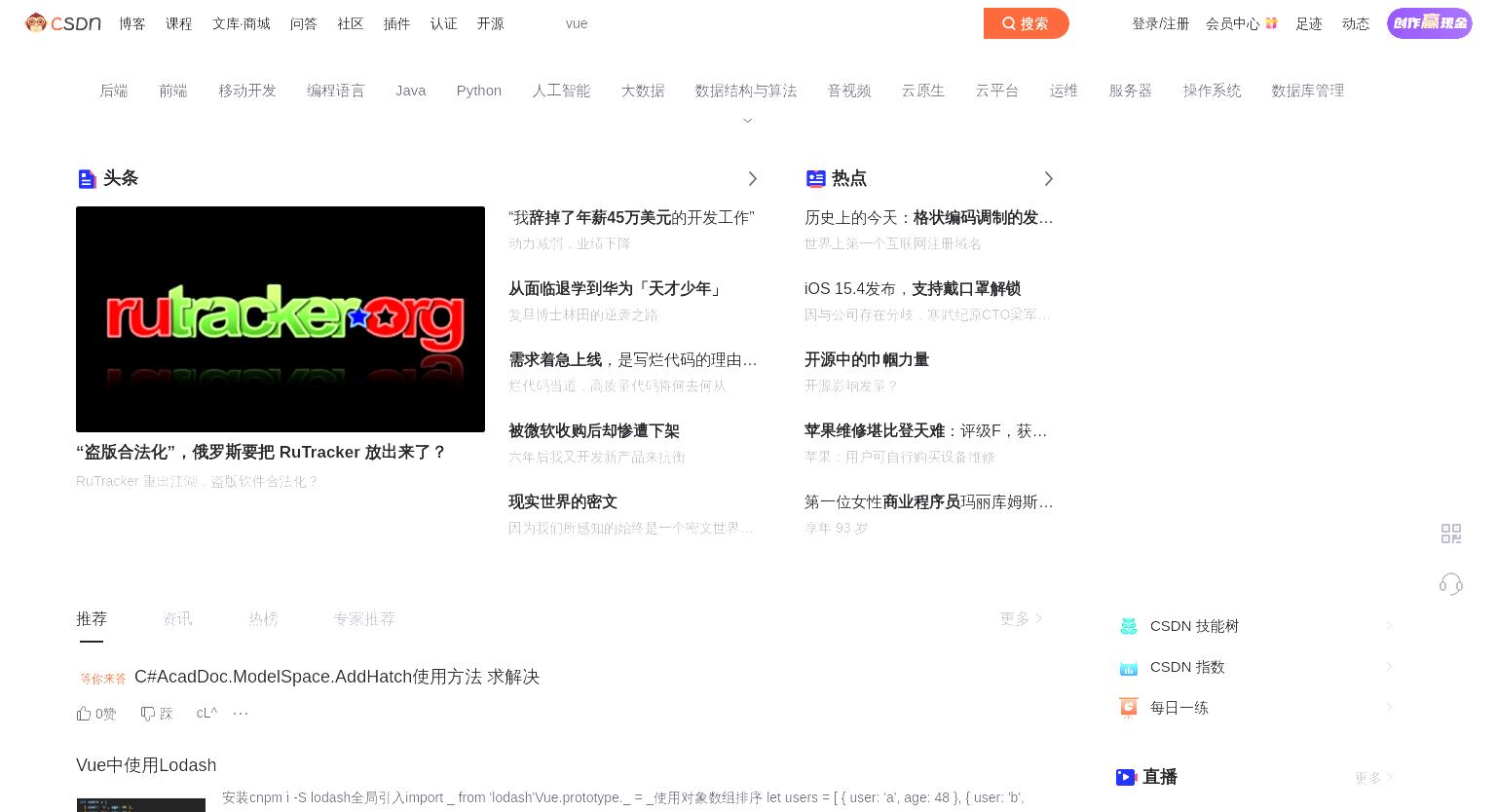Open the rutracker.org headline image
1496x812 pixels.
[x=280, y=319]
